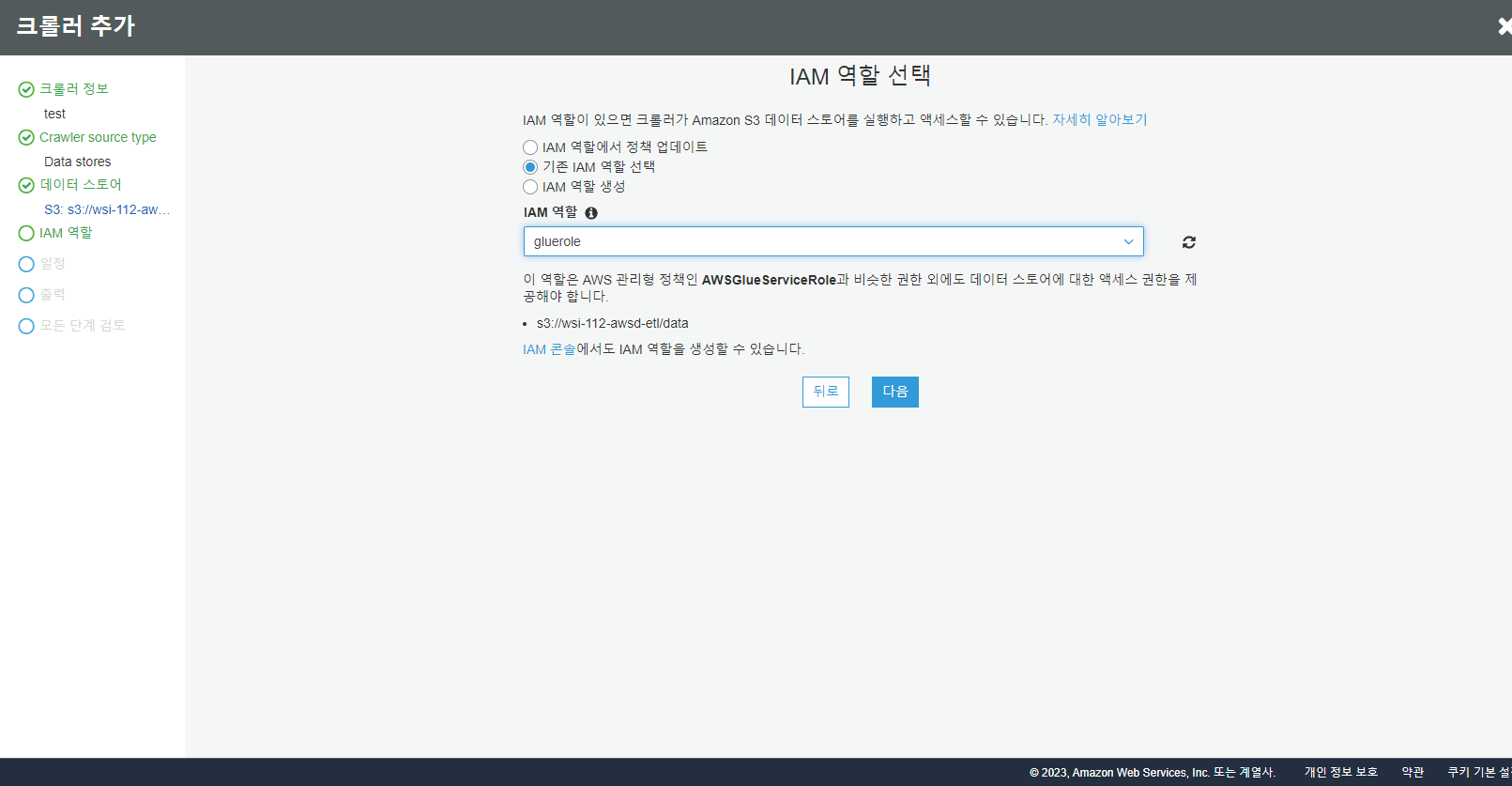Open the 'IAM 콘솔' link
The height and width of the screenshot is (786, 1512).
549,348
